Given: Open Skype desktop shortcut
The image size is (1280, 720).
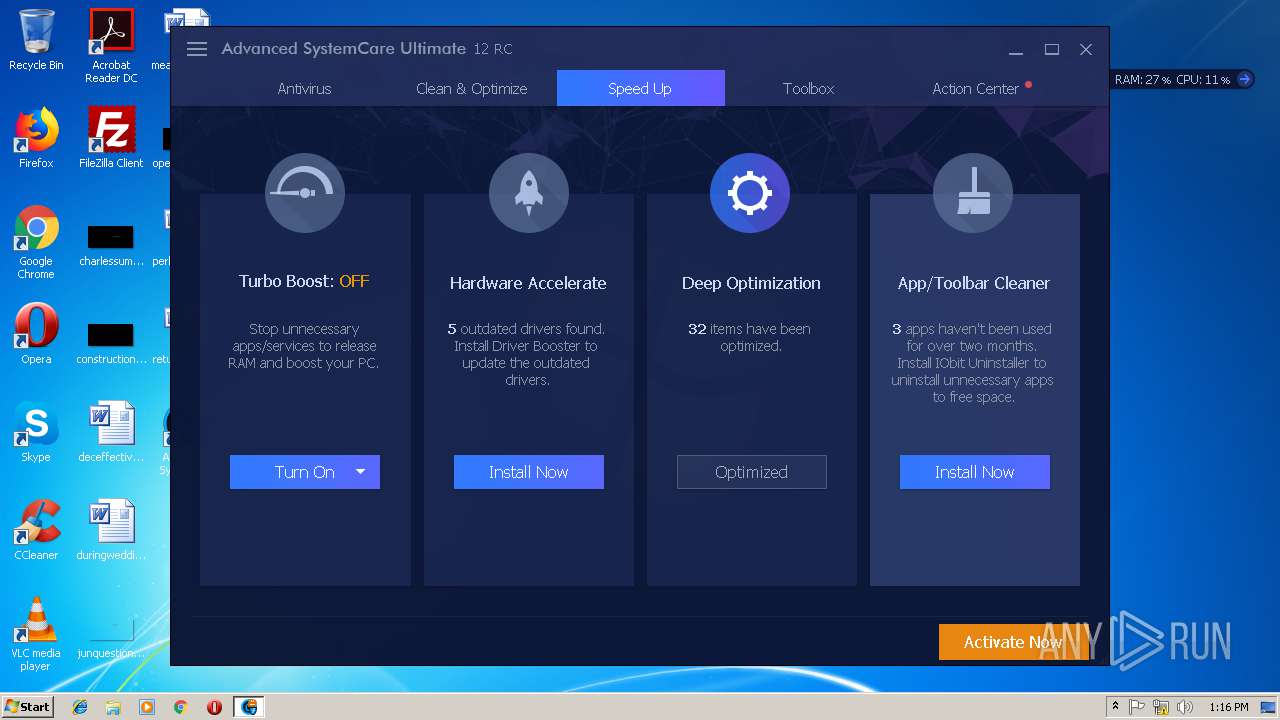Looking at the screenshot, I should point(36,432).
